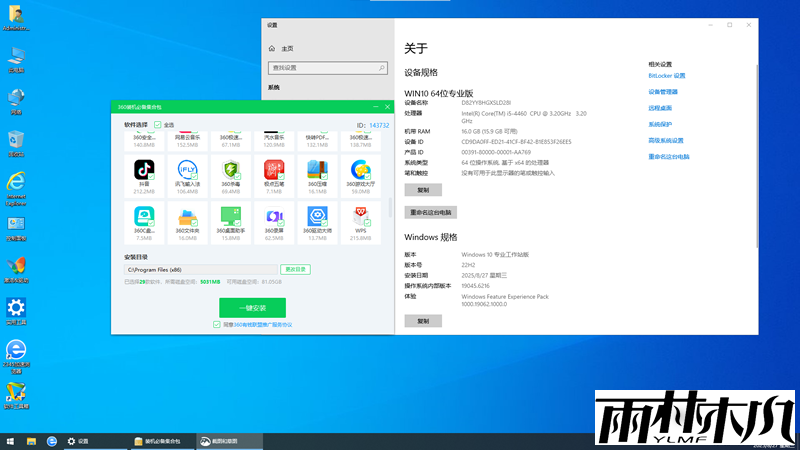Switch to 装机必备集合包 taskbar window
Image resolution: width=800 pixels, height=450 pixels.
click(163, 441)
